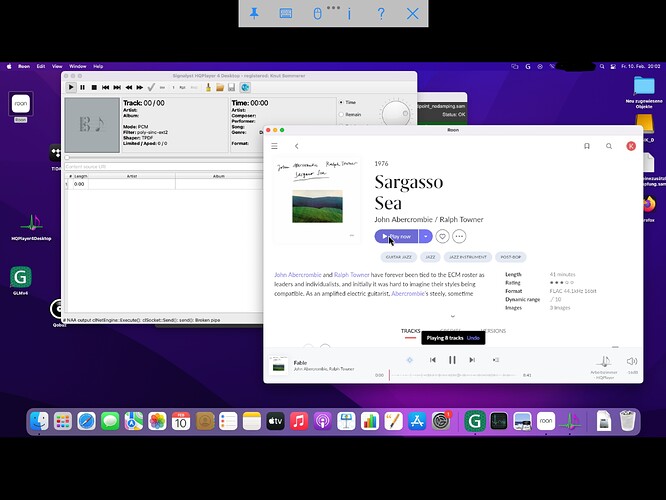Click the HQPlayer album art placeholder

pos(92,125)
